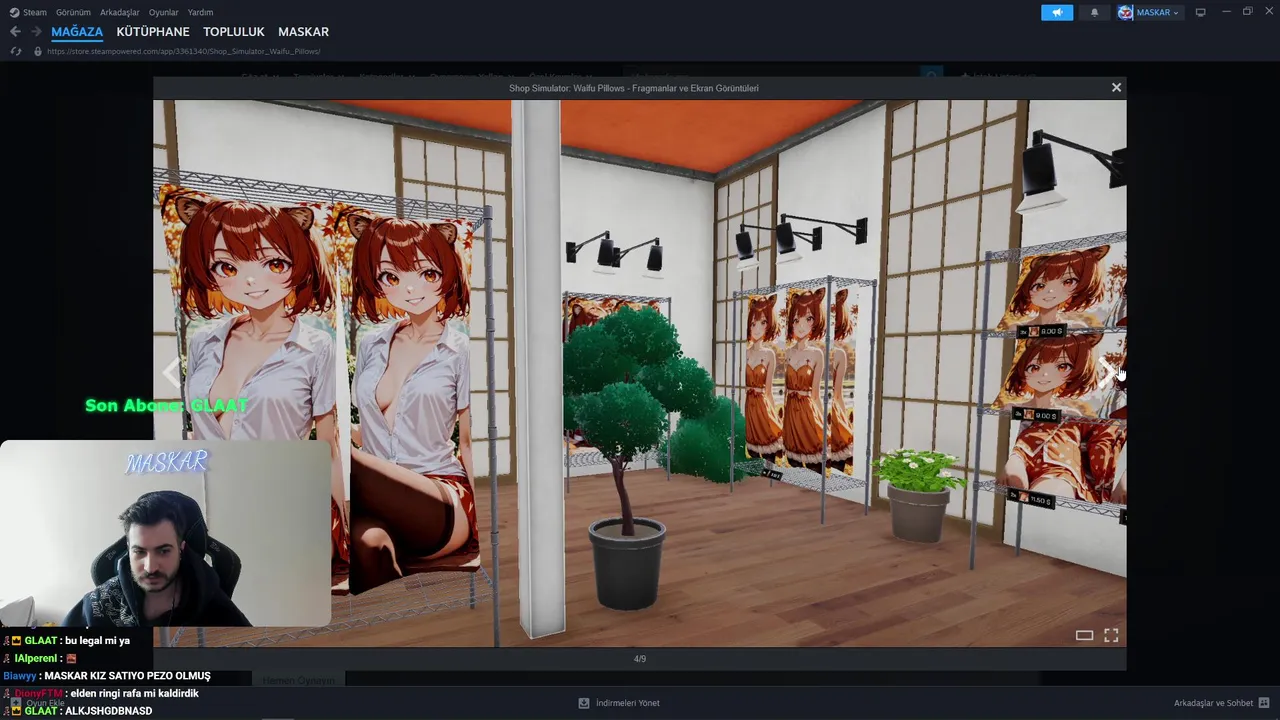Open Arkadaşlar ve Sohbet panel
Viewport: 1280px width, 720px height.
pyautogui.click(x=1213, y=703)
